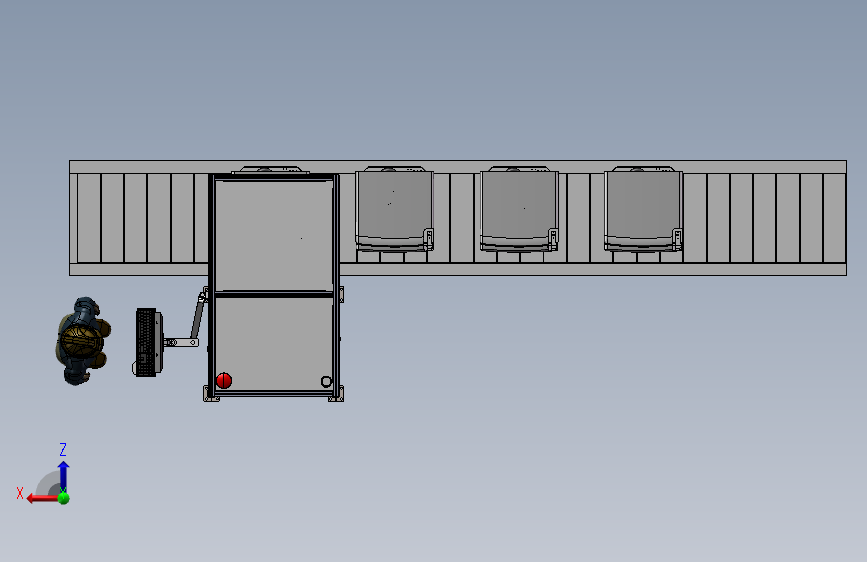Click the "X" axis label text
Screen dimensions: 867x562
point(20,493)
